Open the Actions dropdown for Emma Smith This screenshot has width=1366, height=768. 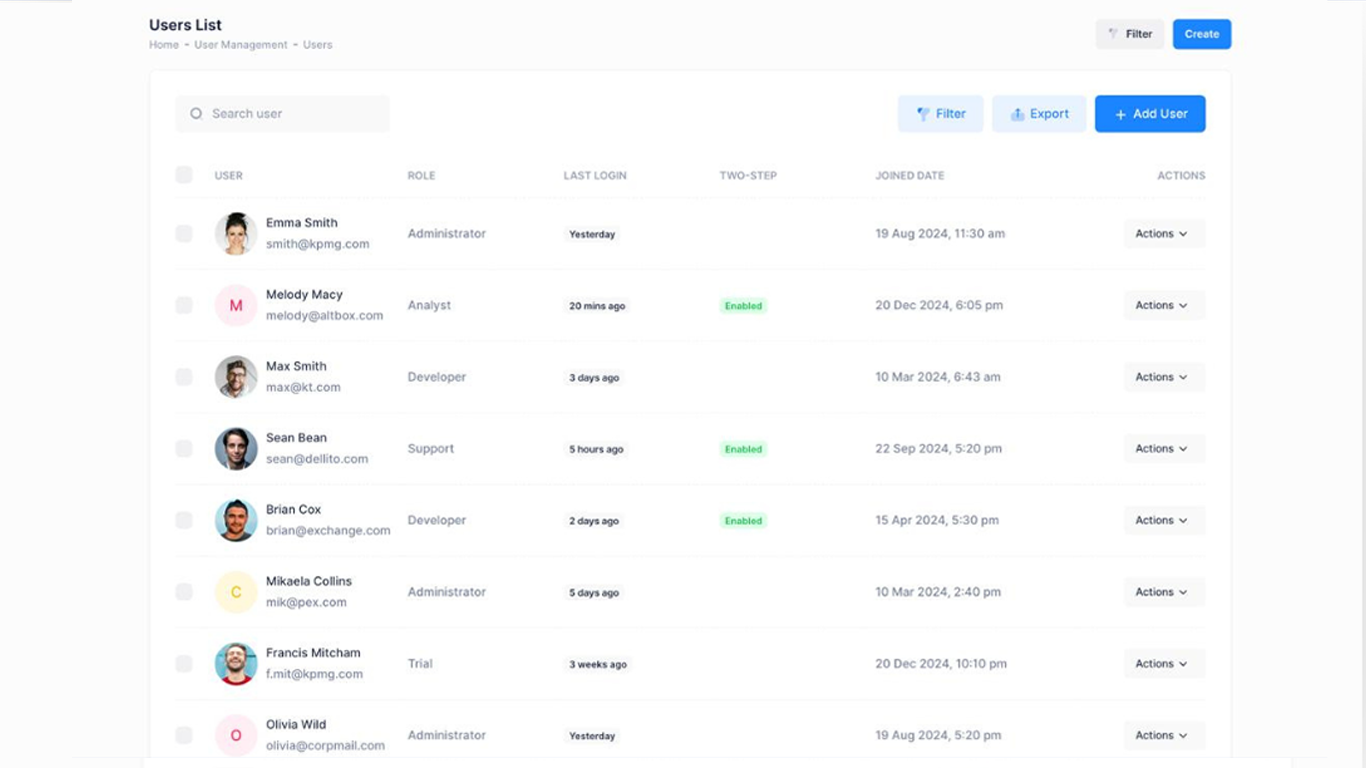pos(1164,234)
